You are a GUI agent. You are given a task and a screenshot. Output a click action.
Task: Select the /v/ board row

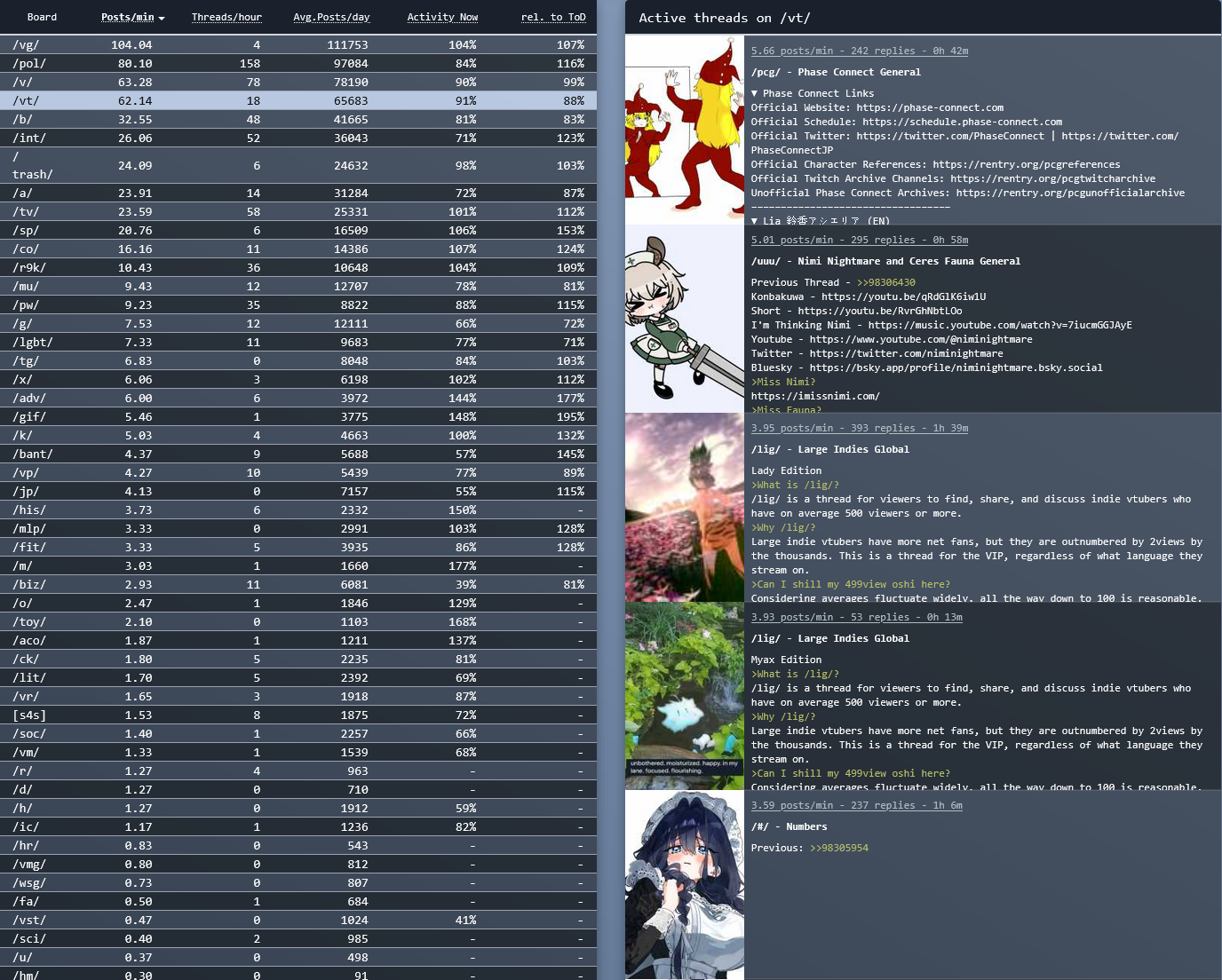[x=298, y=82]
